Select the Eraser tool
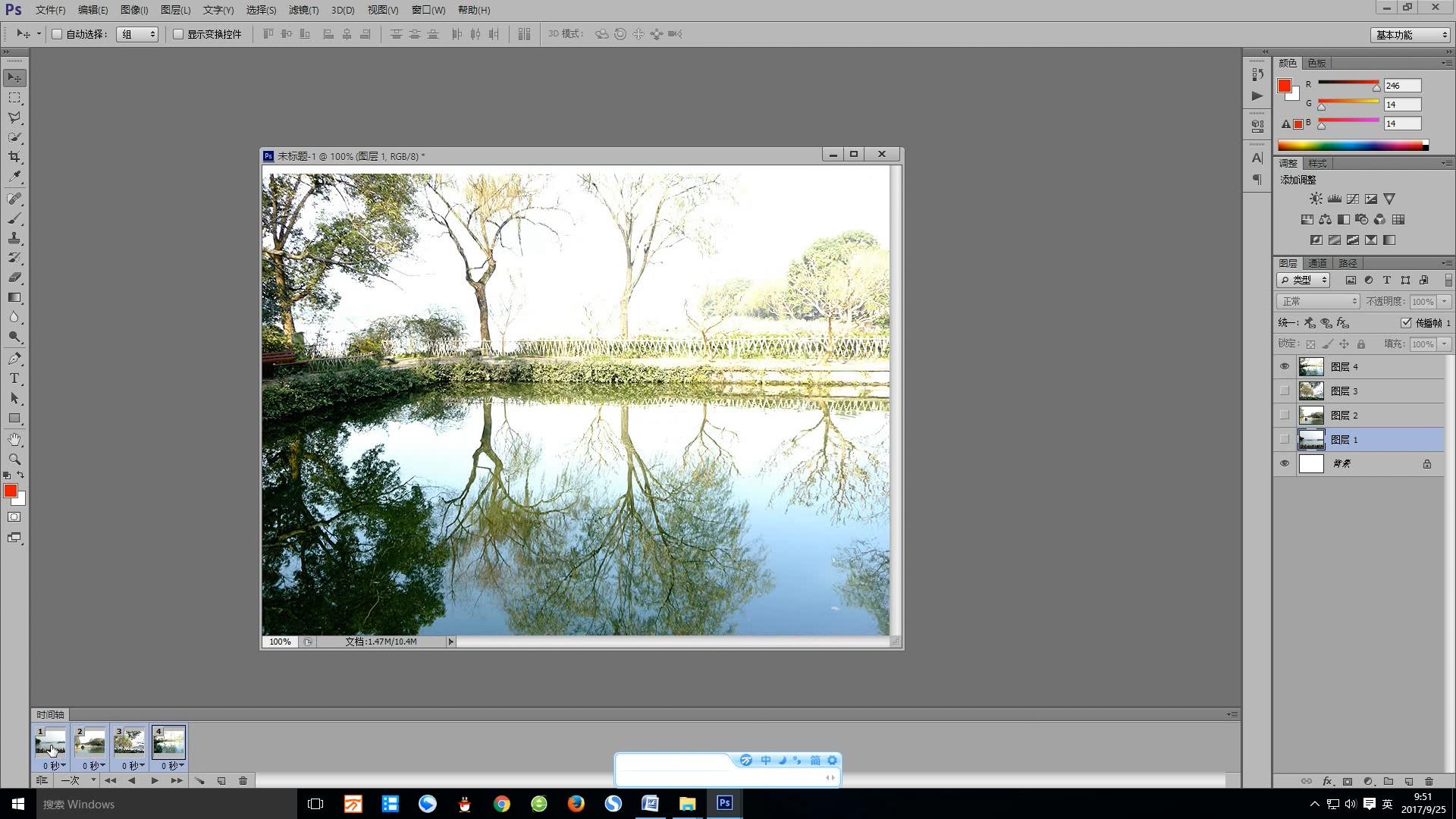The height and width of the screenshot is (819, 1456). [x=14, y=278]
